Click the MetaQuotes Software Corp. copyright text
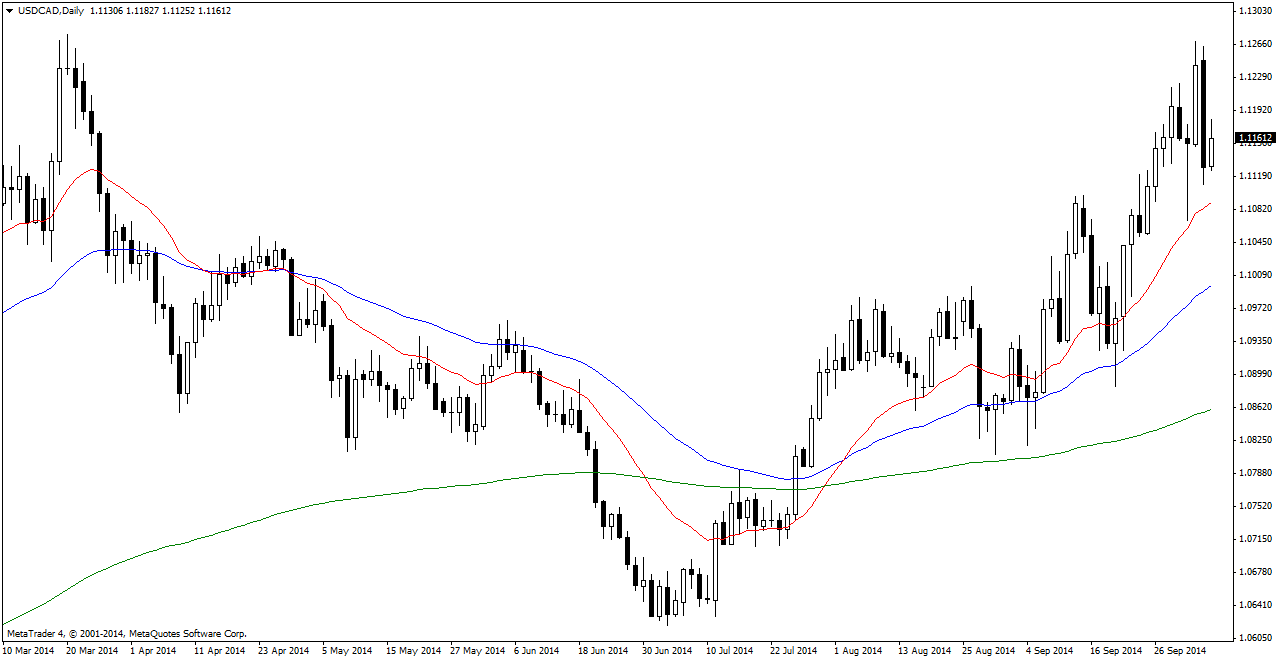The height and width of the screenshot is (659, 1276). point(126,634)
